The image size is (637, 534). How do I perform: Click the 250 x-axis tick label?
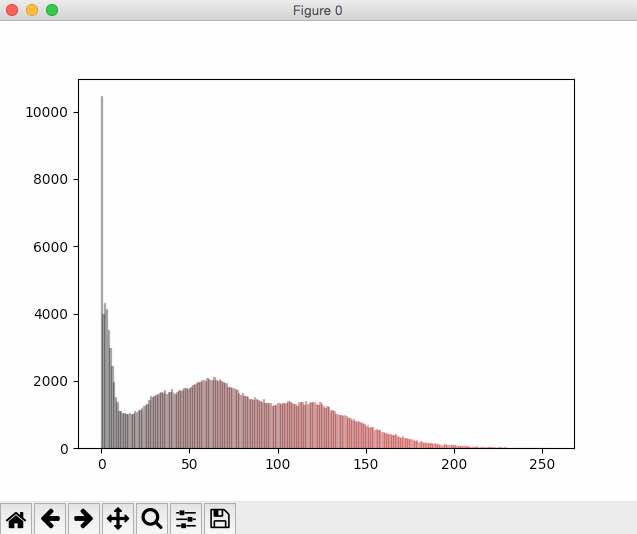point(542,464)
